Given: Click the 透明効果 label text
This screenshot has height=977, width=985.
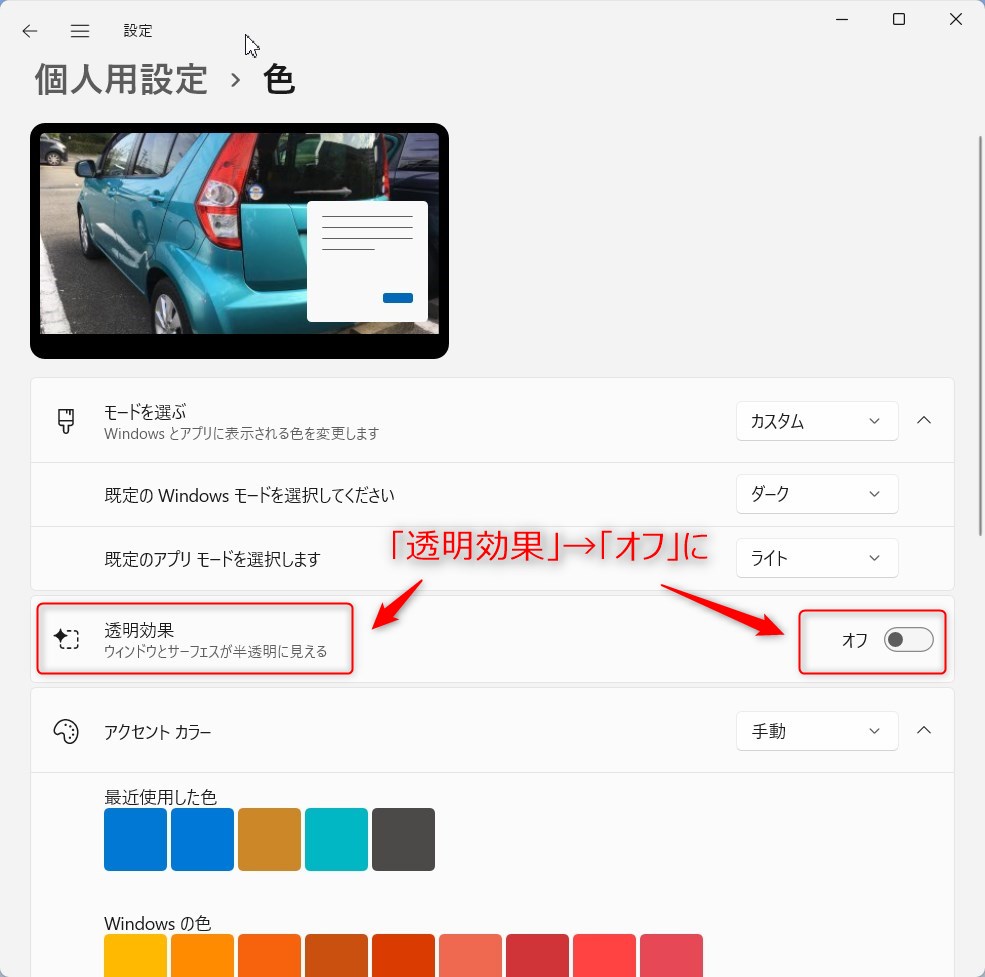Looking at the screenshot, I should [139, 630].
